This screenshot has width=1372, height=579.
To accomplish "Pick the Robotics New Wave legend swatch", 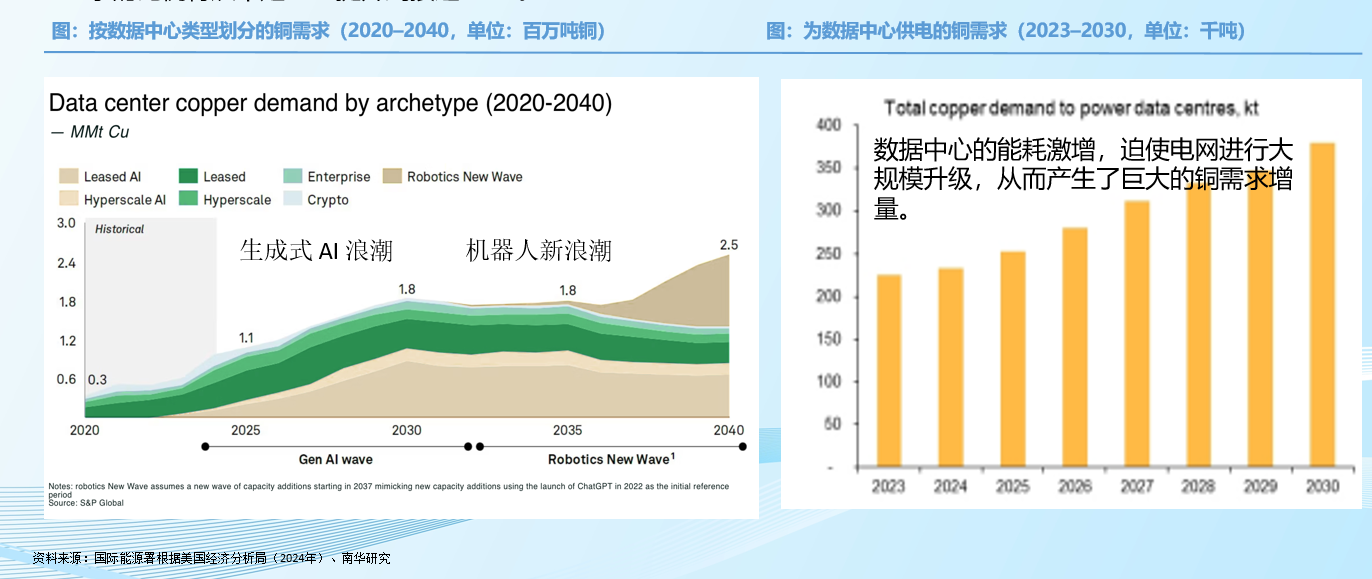I will click(x=391, y=177).
